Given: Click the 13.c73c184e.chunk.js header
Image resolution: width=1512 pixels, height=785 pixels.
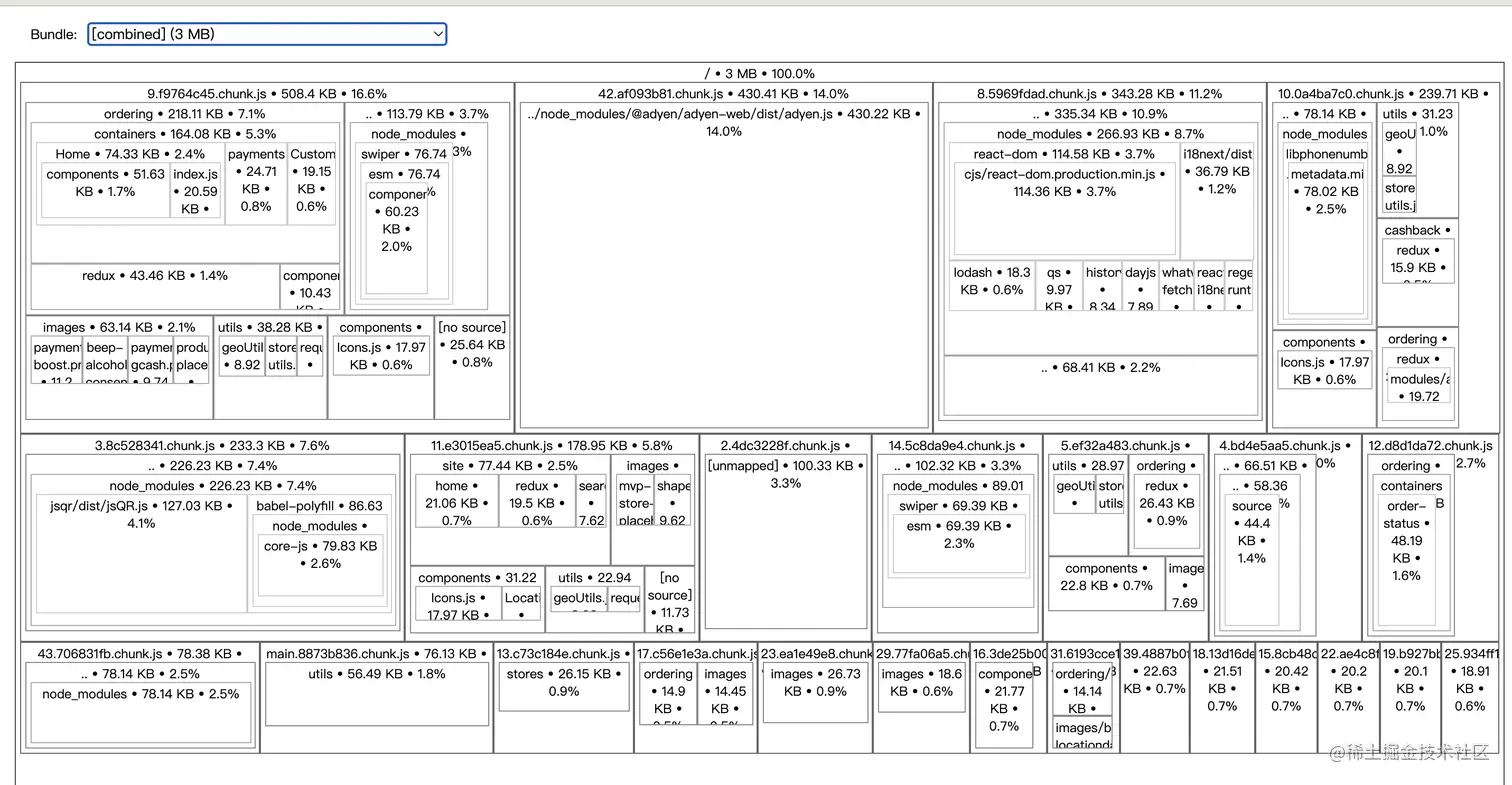Looking at the screenshot, I should click(x=565, y=653).
